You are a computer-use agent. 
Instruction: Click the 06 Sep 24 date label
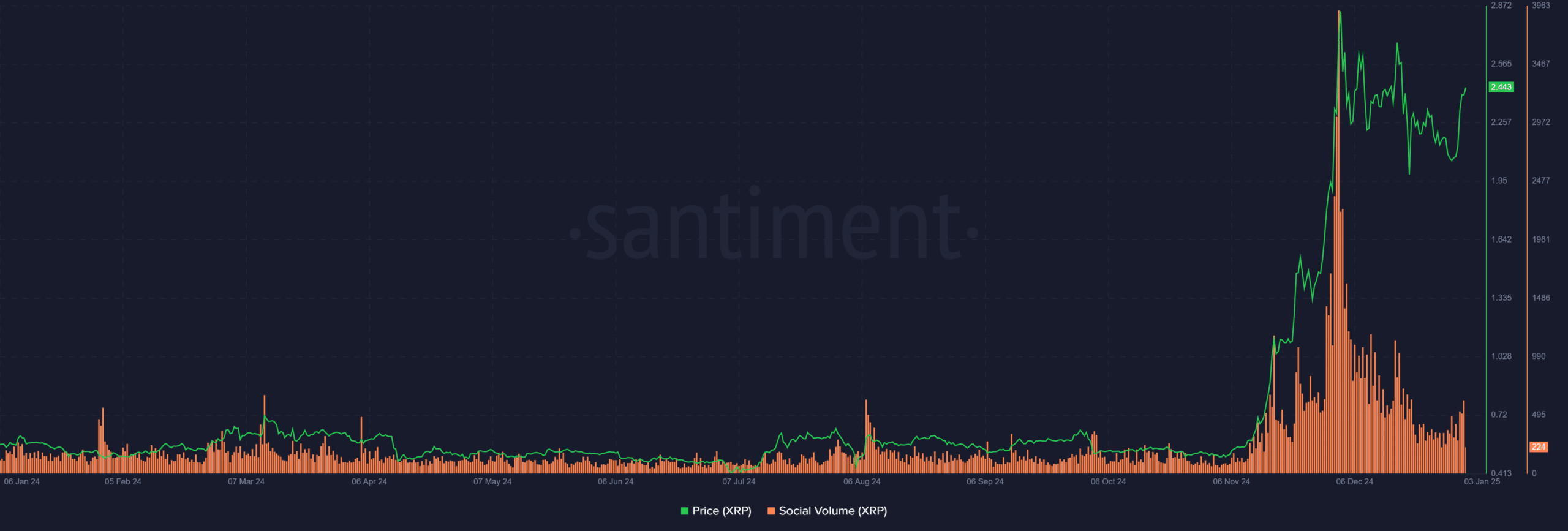[985, 481]
